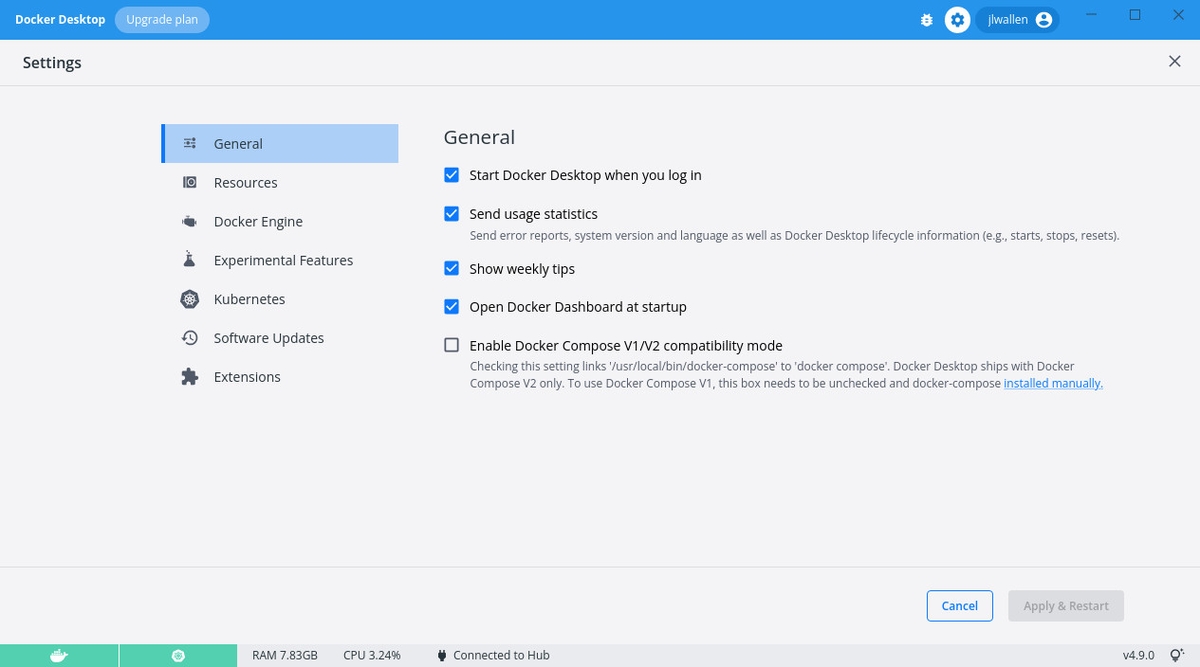The height and width of the screenshot is (667, 1200).
Task: Open settings via the gear icon
Action: click(x=957, y=20)
